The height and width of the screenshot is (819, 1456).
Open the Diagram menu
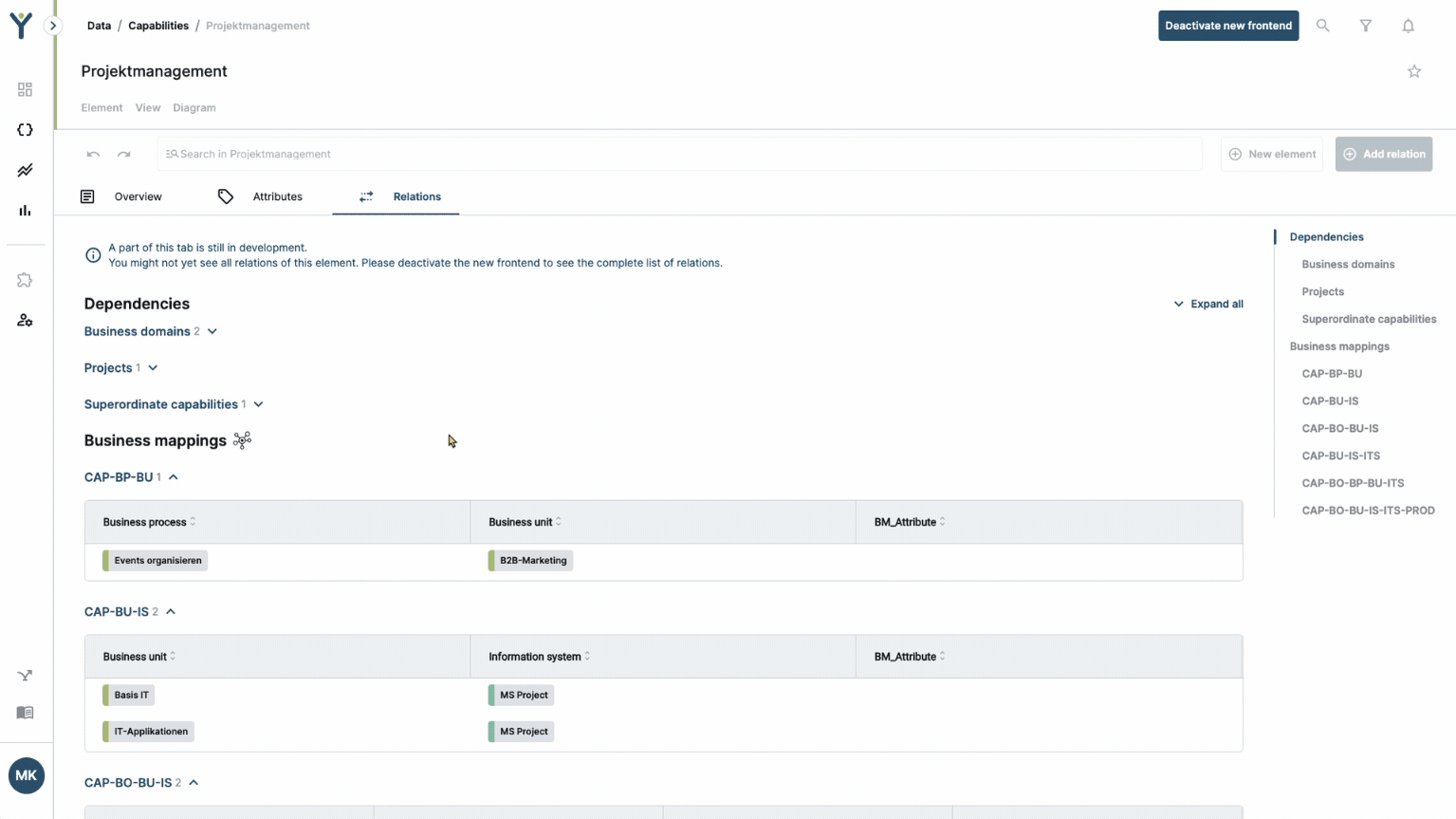click(x=194, y=108)
